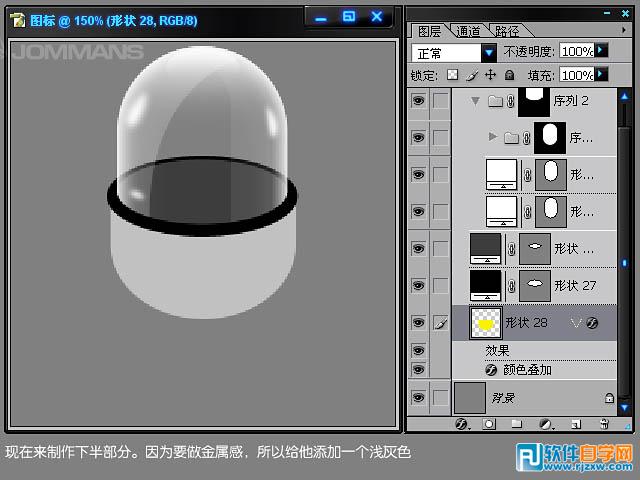The width and height of the screenshot is (640, 480).
Task: Select the 图层 (Layers) tab
Action: [430, 31]
